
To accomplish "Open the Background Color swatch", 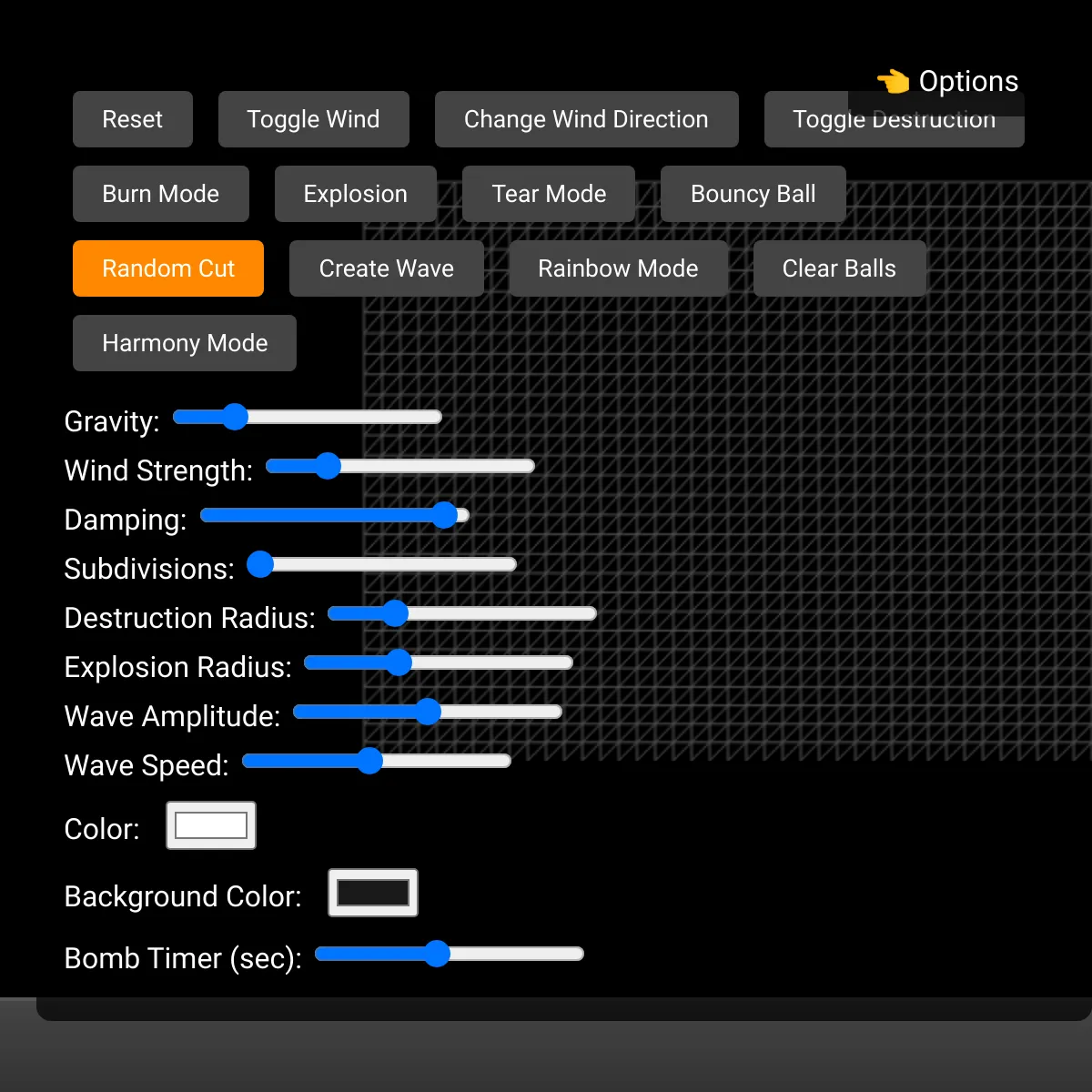I will point(373,893).
